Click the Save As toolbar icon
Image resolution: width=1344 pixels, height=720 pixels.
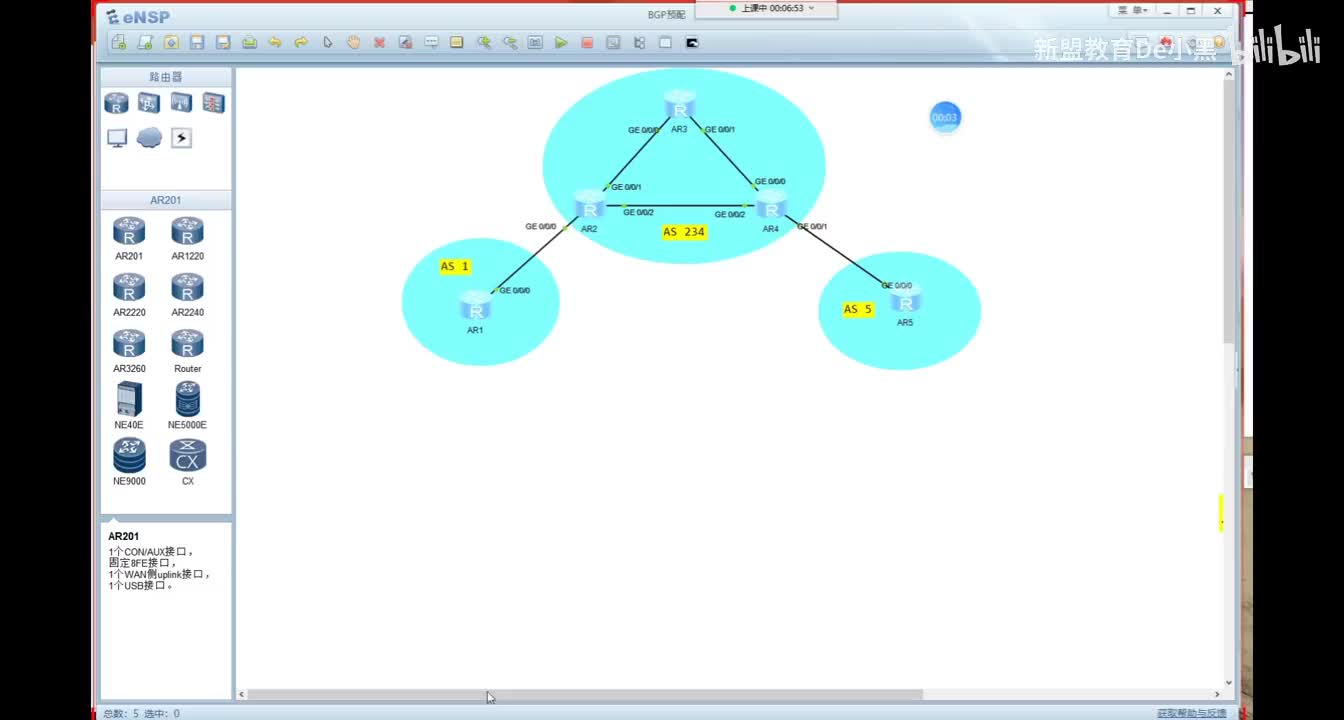tap(223, 42)
